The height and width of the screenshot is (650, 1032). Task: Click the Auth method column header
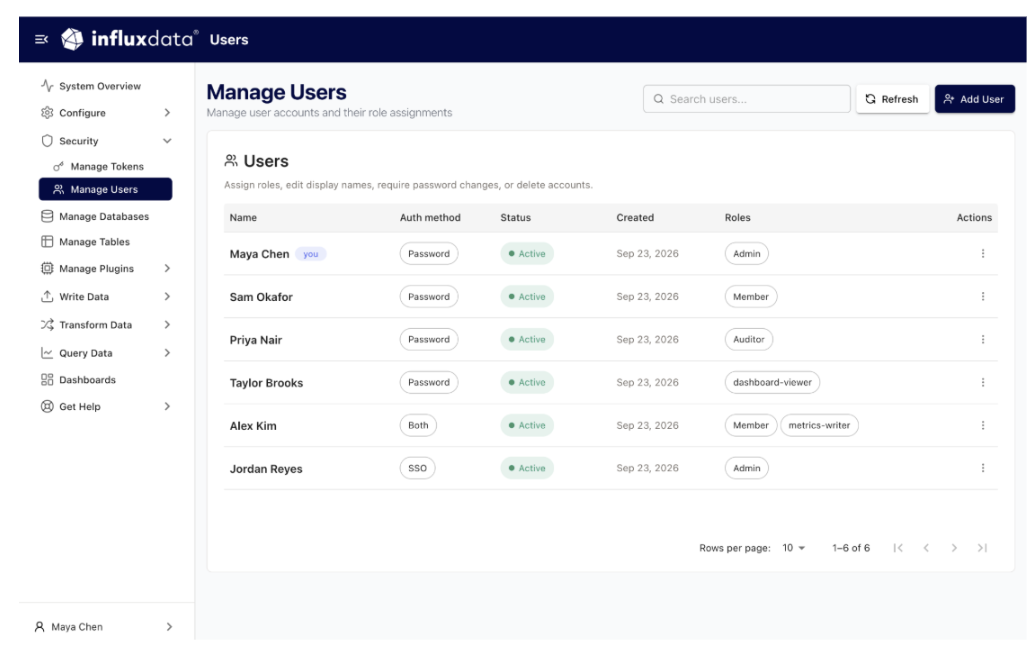(430, 217)
